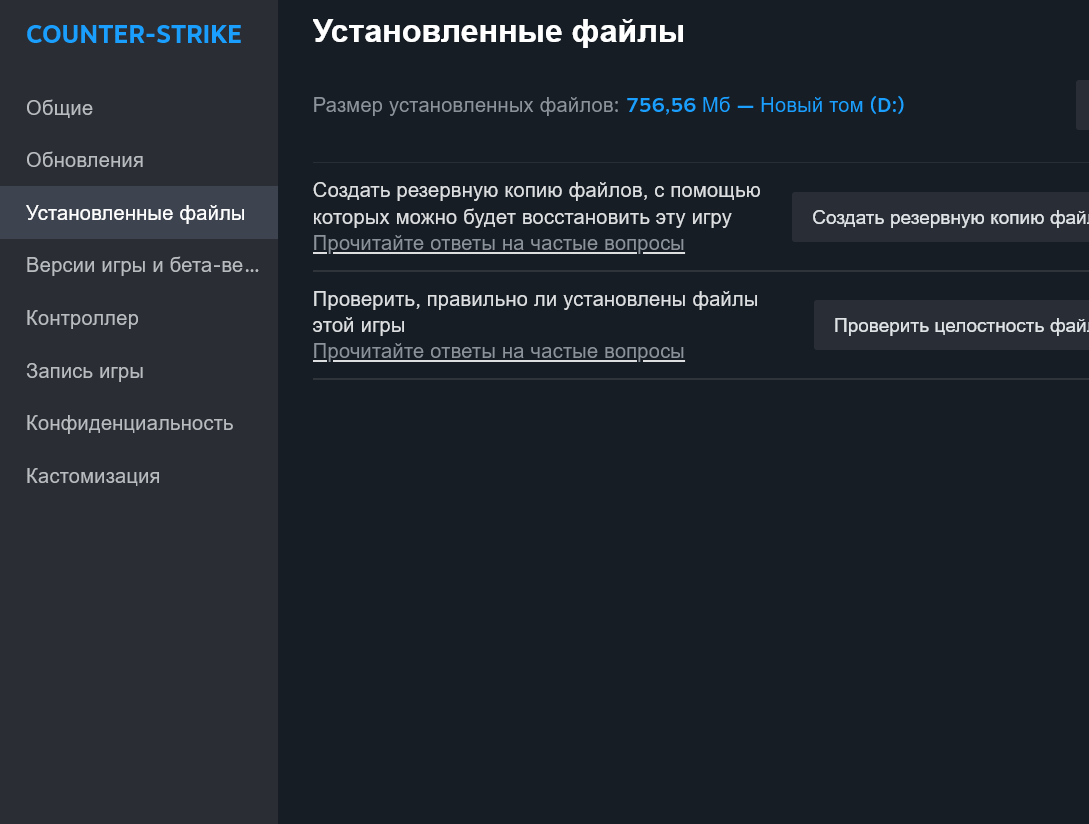Click the Создать резервную копию файлов button
The width and height of the screenshot is (1089, 824).
pyautogui.click(x=942, y=218)
